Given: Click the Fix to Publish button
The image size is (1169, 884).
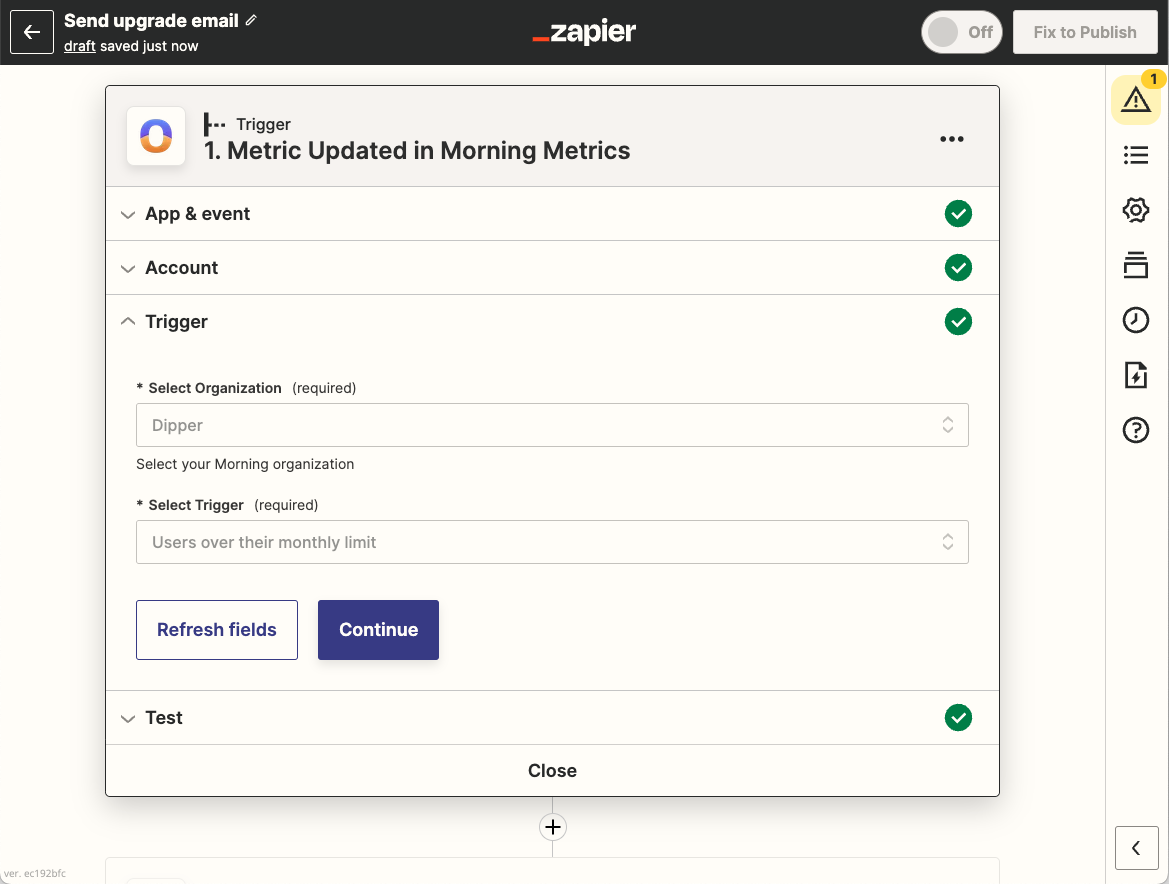Looking at the screenshot, I should [x=1085, y=32].
